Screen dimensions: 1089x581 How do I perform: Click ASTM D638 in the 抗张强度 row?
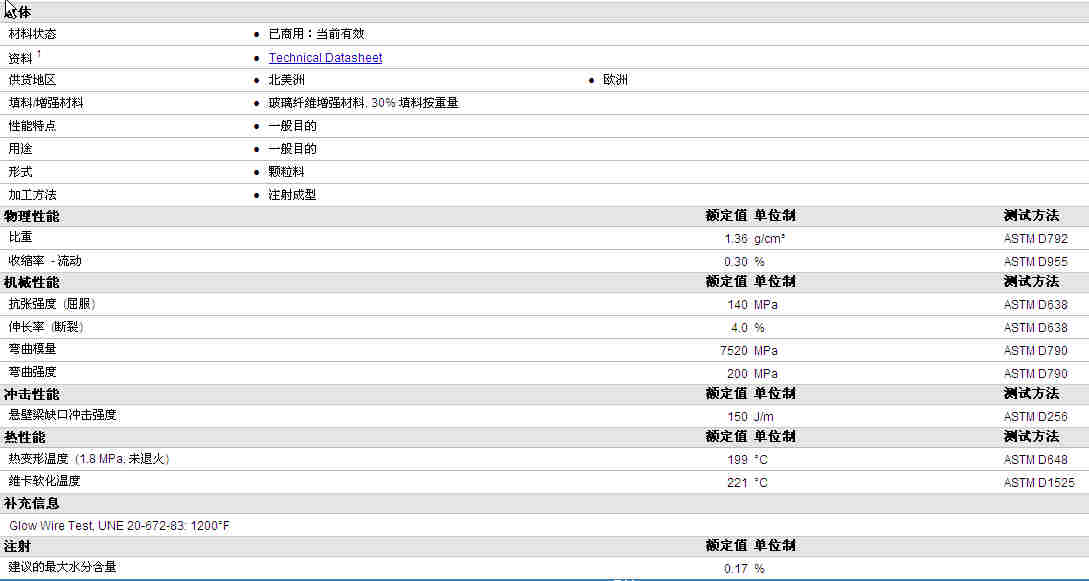coord(1036,305)
